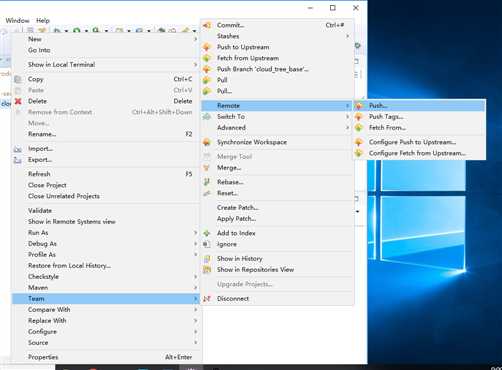The height and width of the screenshot is (370, 502).
Task: Expand the Run As submenu
Action: [196, 233]
